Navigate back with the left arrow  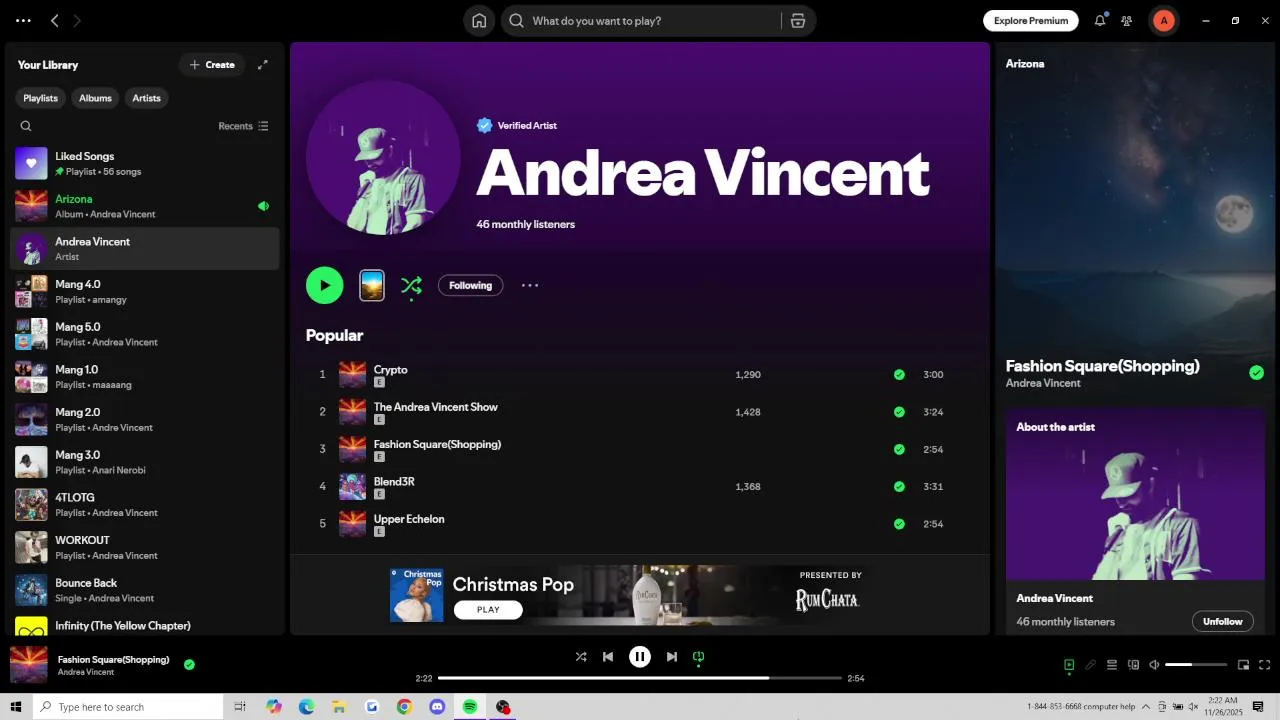[x=55, y=21]
